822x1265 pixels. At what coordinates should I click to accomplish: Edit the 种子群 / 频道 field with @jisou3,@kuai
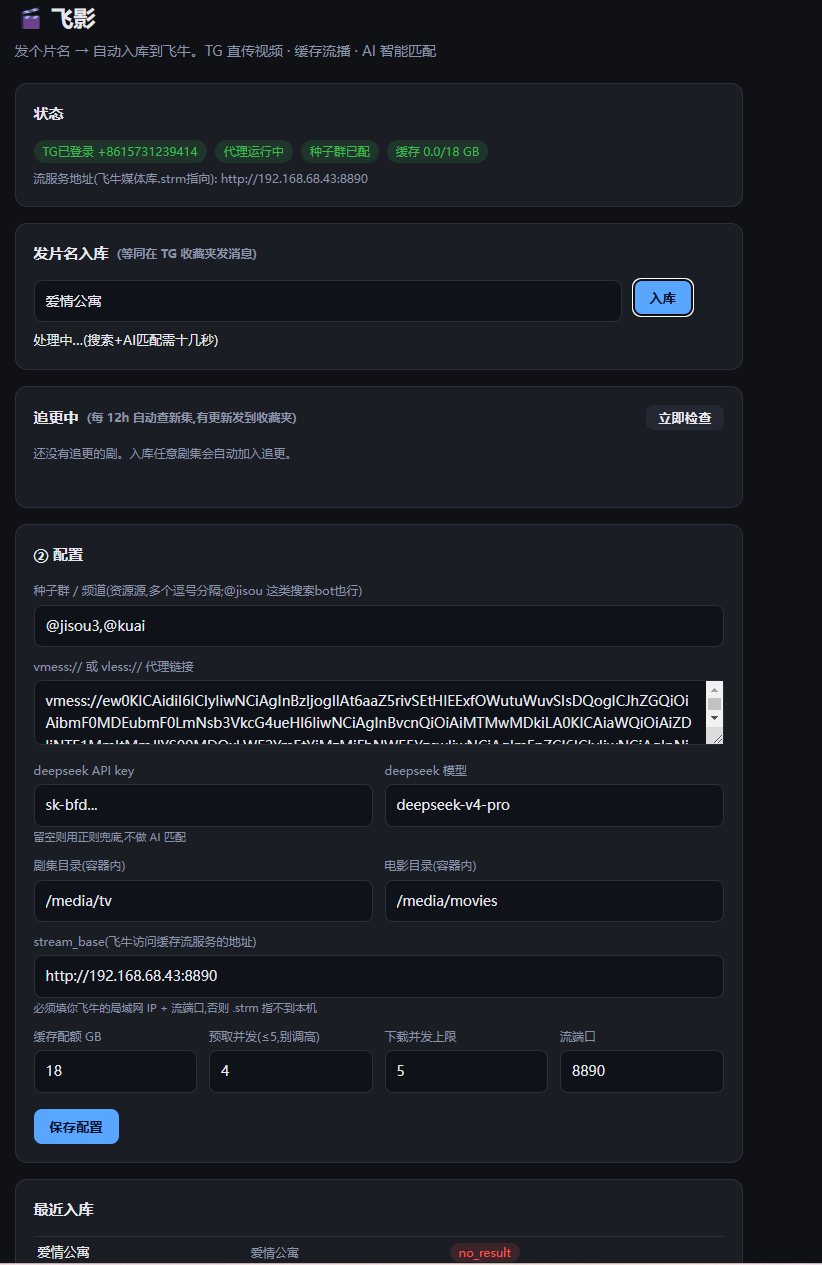pyautogui.click(x=378, y=626)
